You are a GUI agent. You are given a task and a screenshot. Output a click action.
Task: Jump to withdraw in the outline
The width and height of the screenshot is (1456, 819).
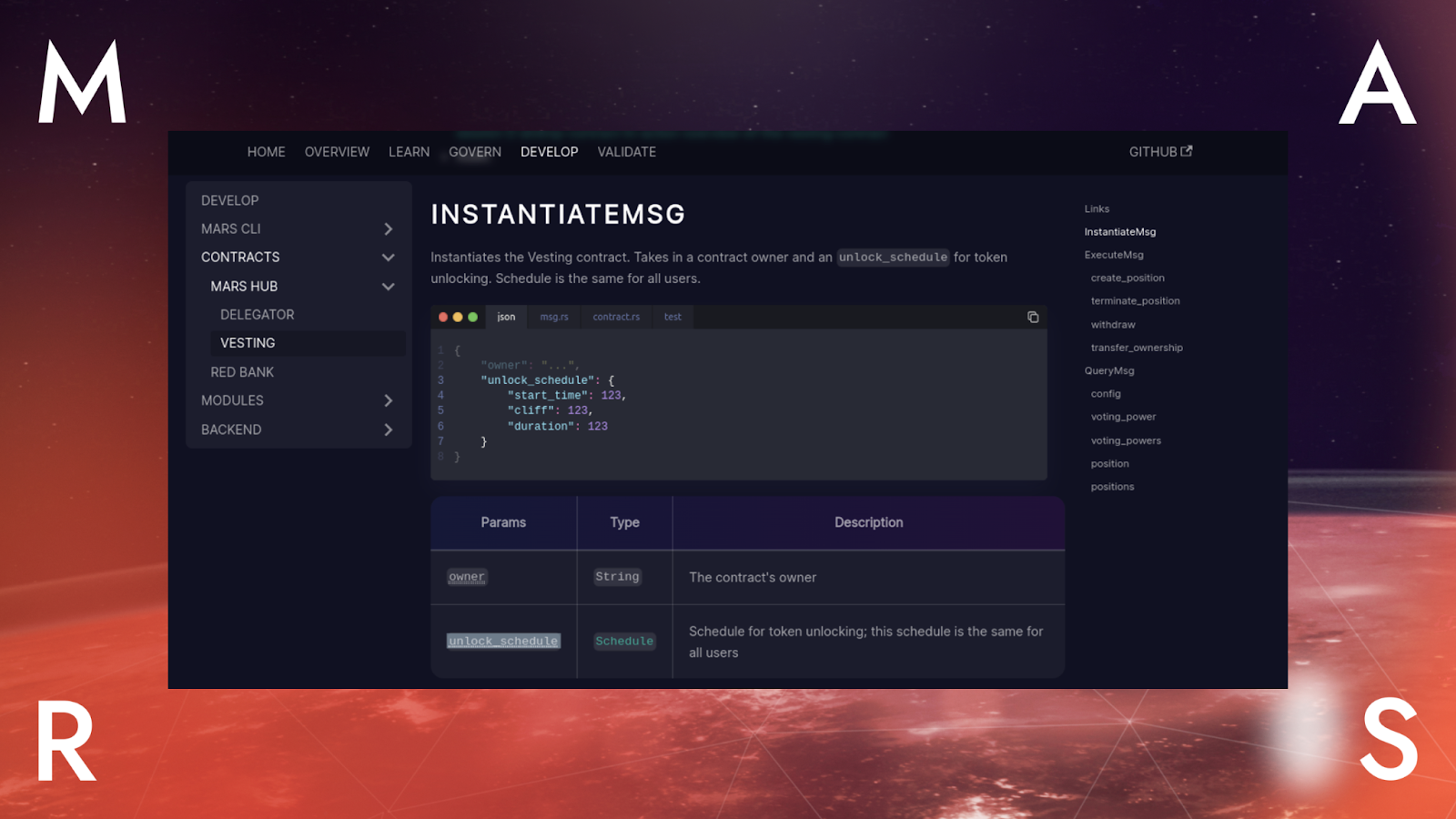1113,325
